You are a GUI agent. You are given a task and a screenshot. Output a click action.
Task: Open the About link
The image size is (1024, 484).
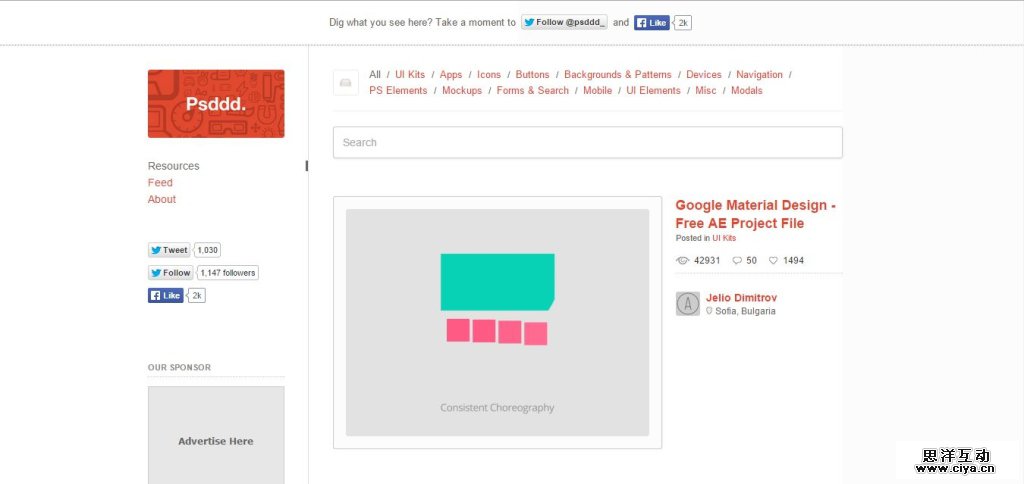[162, 199]
